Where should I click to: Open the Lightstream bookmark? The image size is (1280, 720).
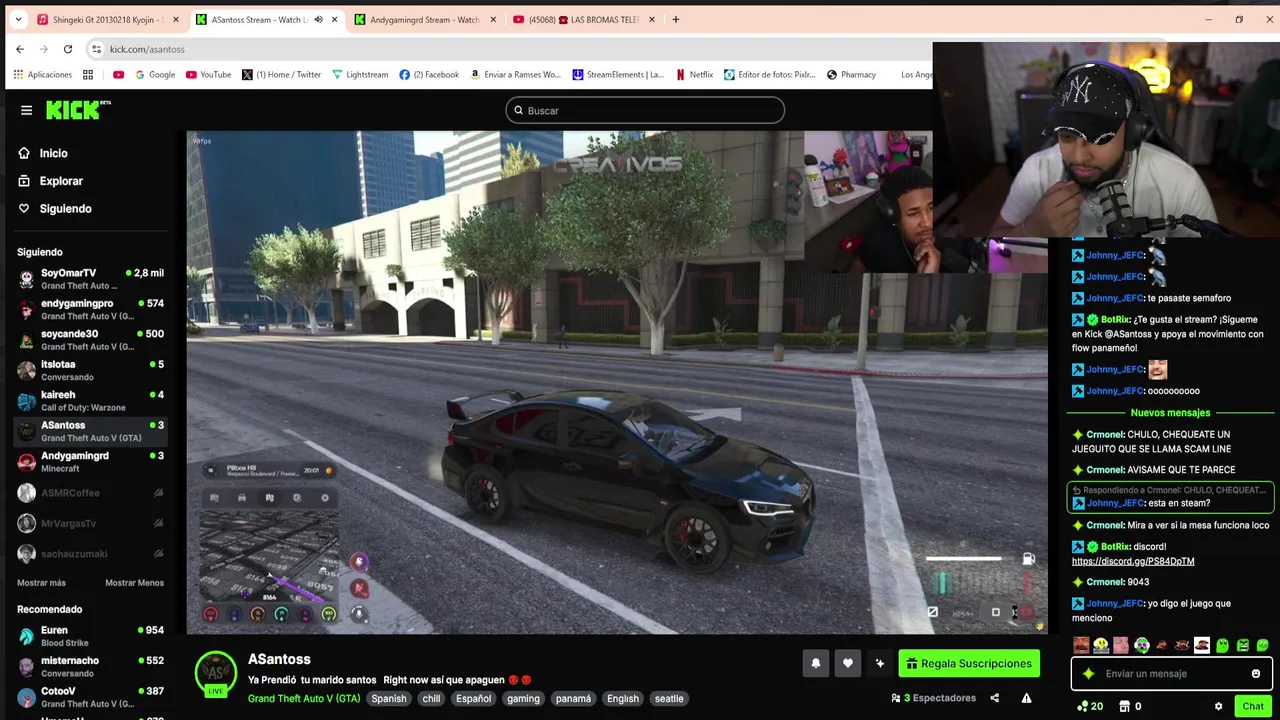(360, 75)
